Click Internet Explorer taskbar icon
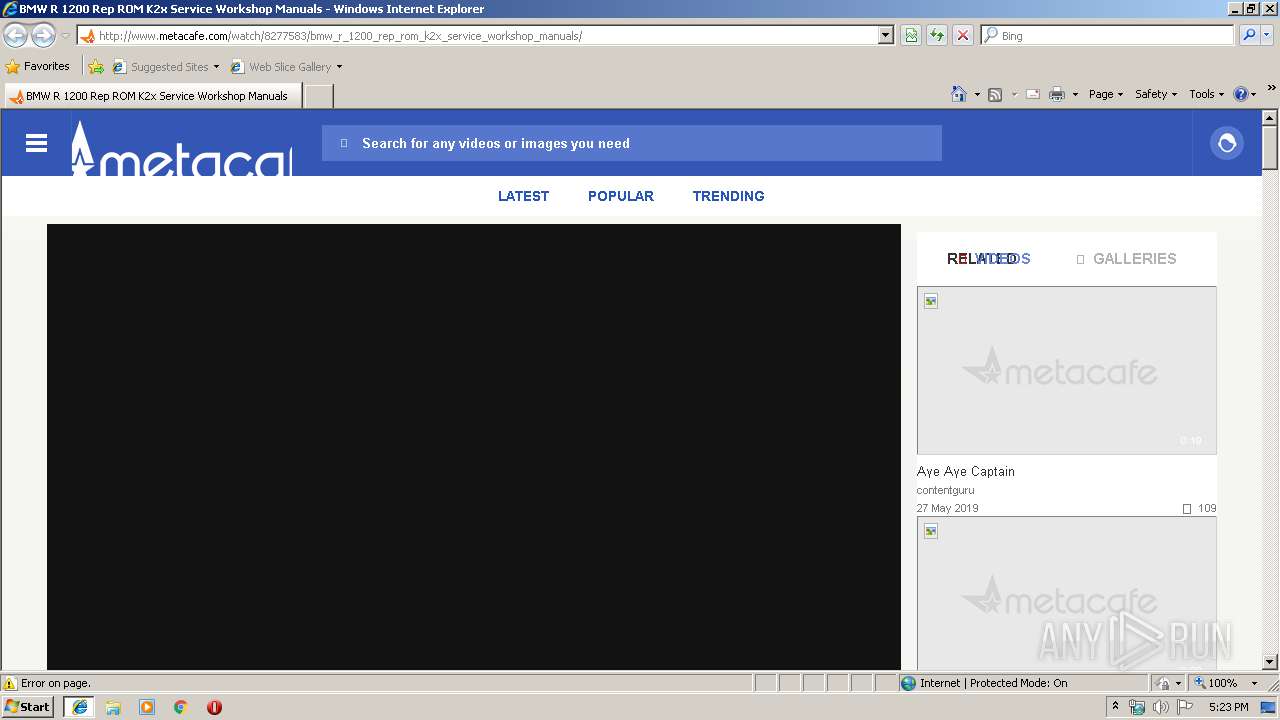The image size is (1280, 720). pyautogui.click(x=79, y=707)
